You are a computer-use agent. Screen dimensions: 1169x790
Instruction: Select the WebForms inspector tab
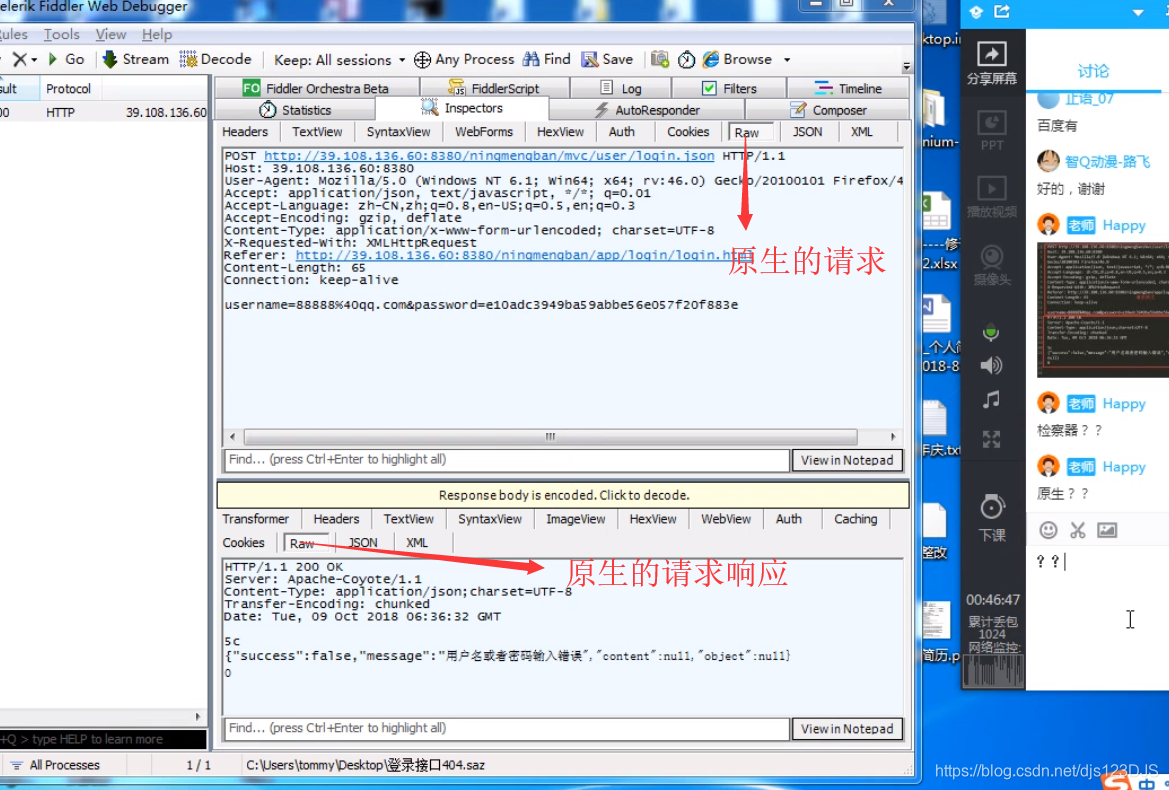(484, 132)
